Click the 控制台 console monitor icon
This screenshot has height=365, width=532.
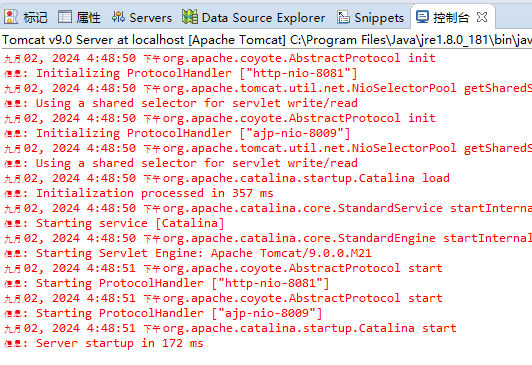coord(422,17)
